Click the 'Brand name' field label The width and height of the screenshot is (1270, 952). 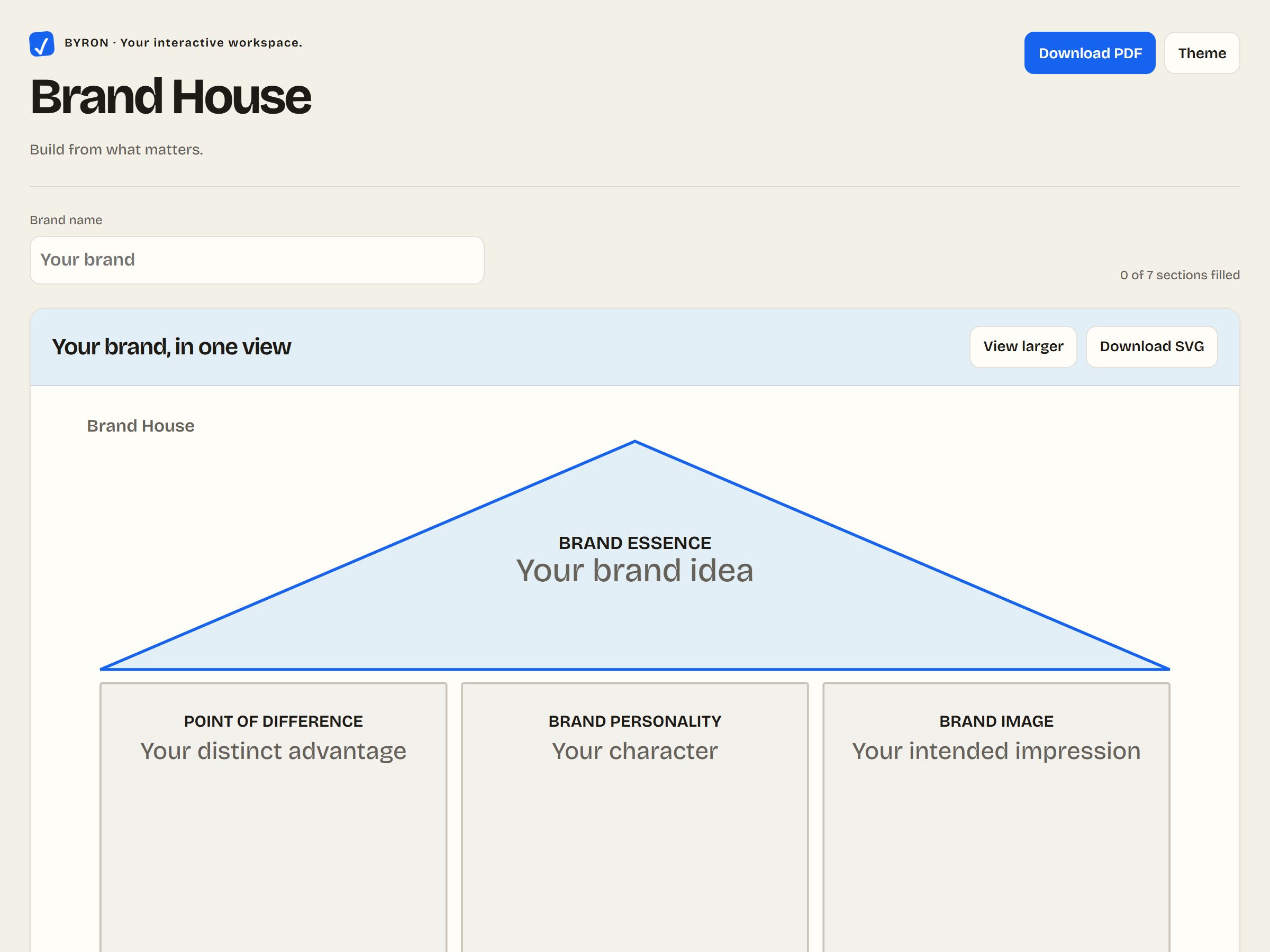[x=66, y=220]
